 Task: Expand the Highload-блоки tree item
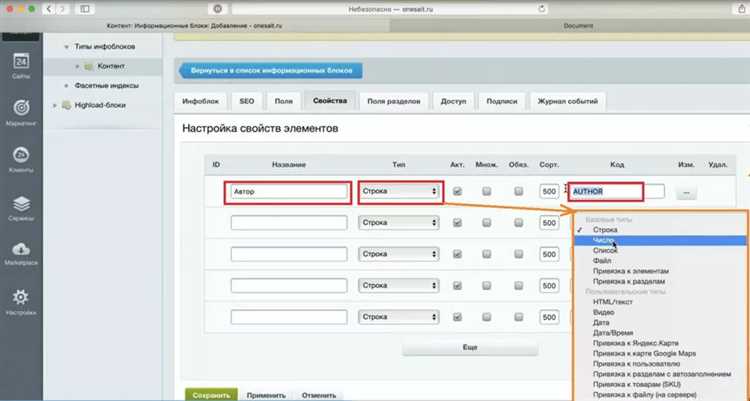55,105
